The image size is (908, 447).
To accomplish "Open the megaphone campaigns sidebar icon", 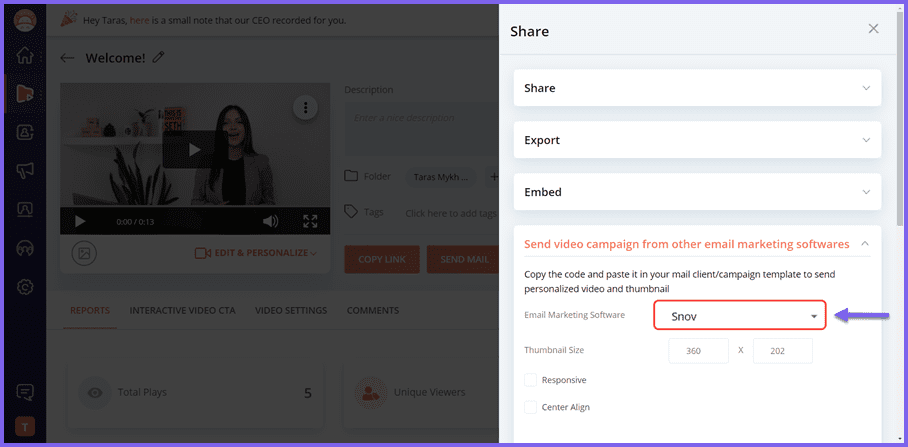I will pos(25,171).
